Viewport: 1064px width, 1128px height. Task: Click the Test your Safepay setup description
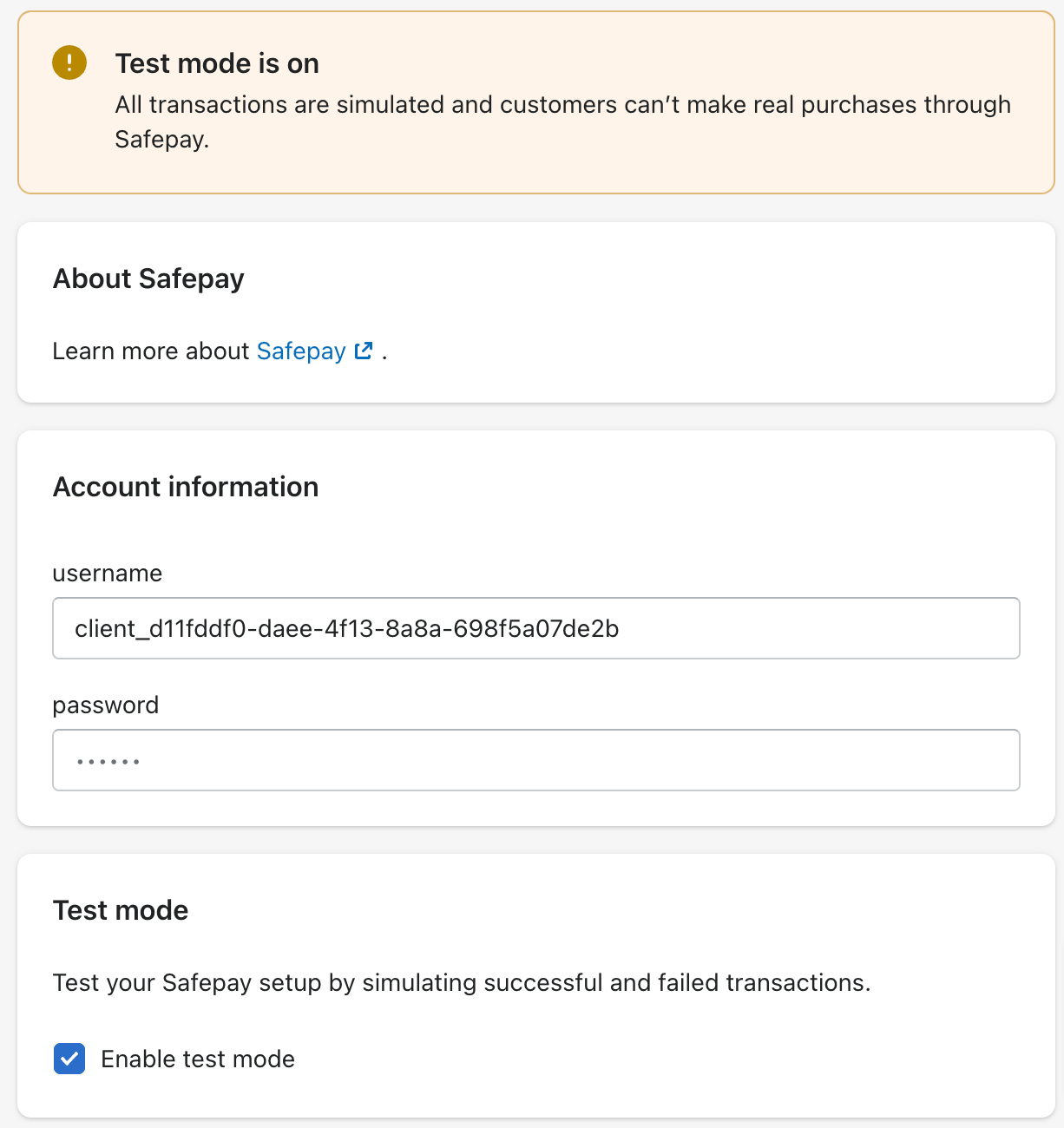pyautogui.click(x=462, y=982)
